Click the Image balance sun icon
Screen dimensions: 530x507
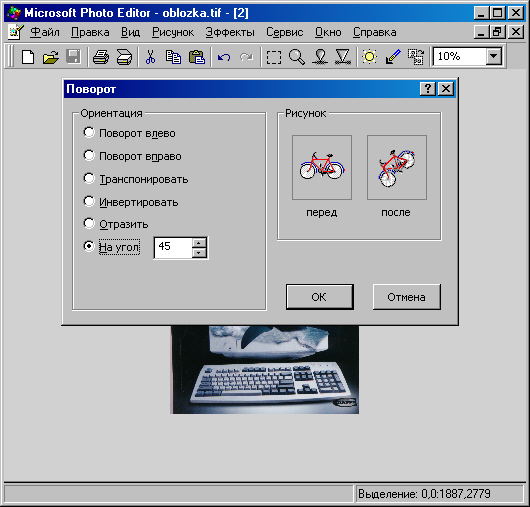369,57
